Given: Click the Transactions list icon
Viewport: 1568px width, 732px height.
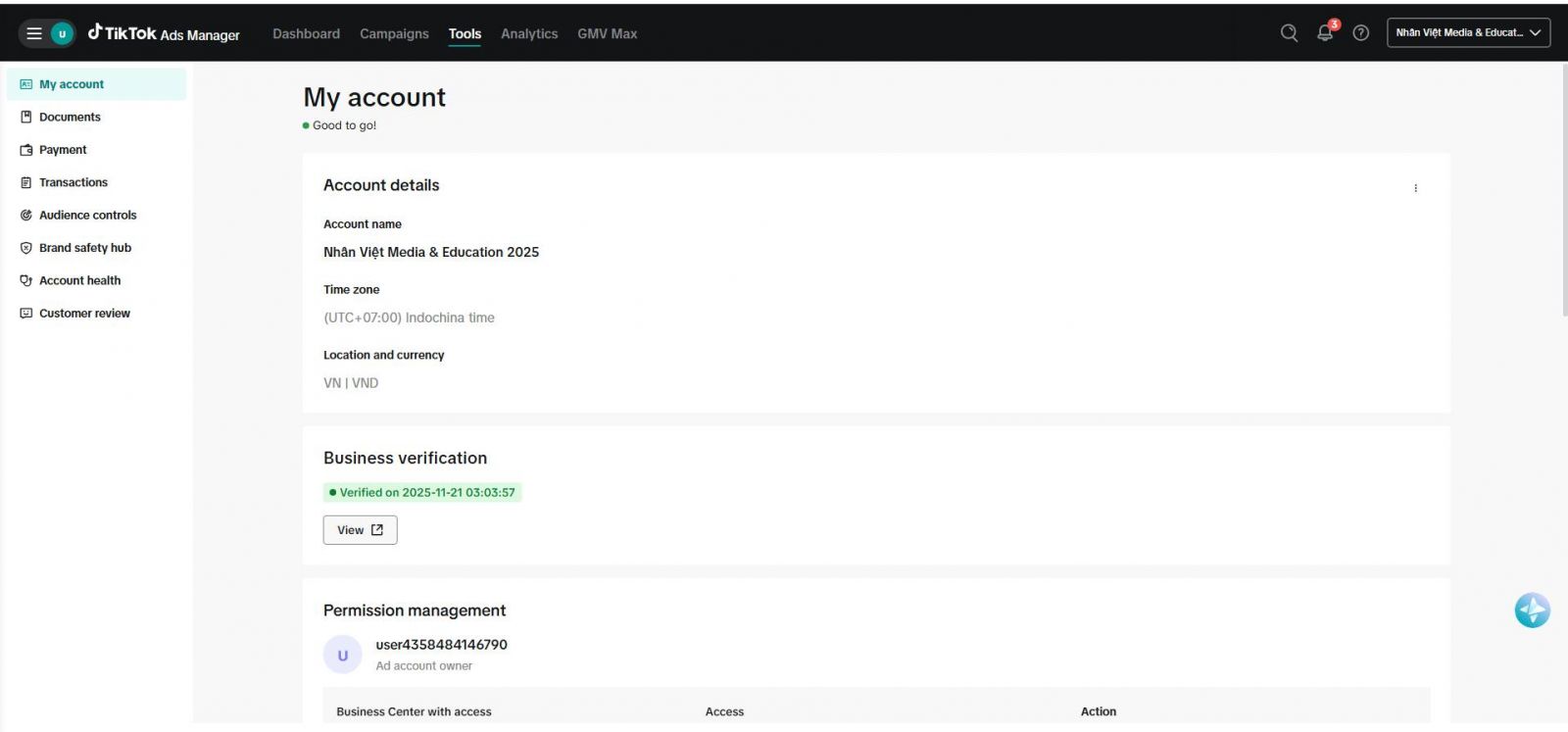Looking at the screenshot, I should 26,182.
